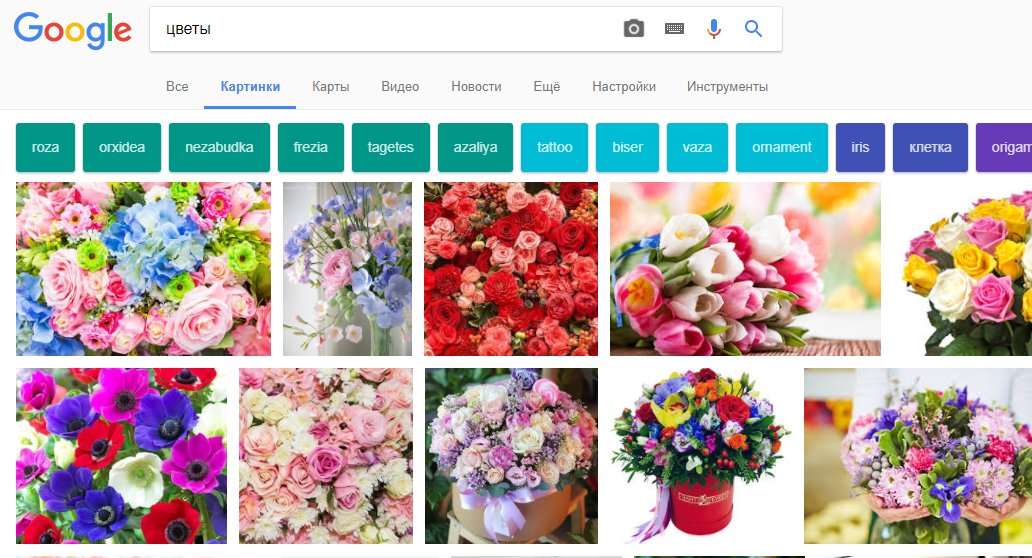Screen dimensions: 1032x558
Task: Filter results by iris chip
Action: click(x=860, y=147)
